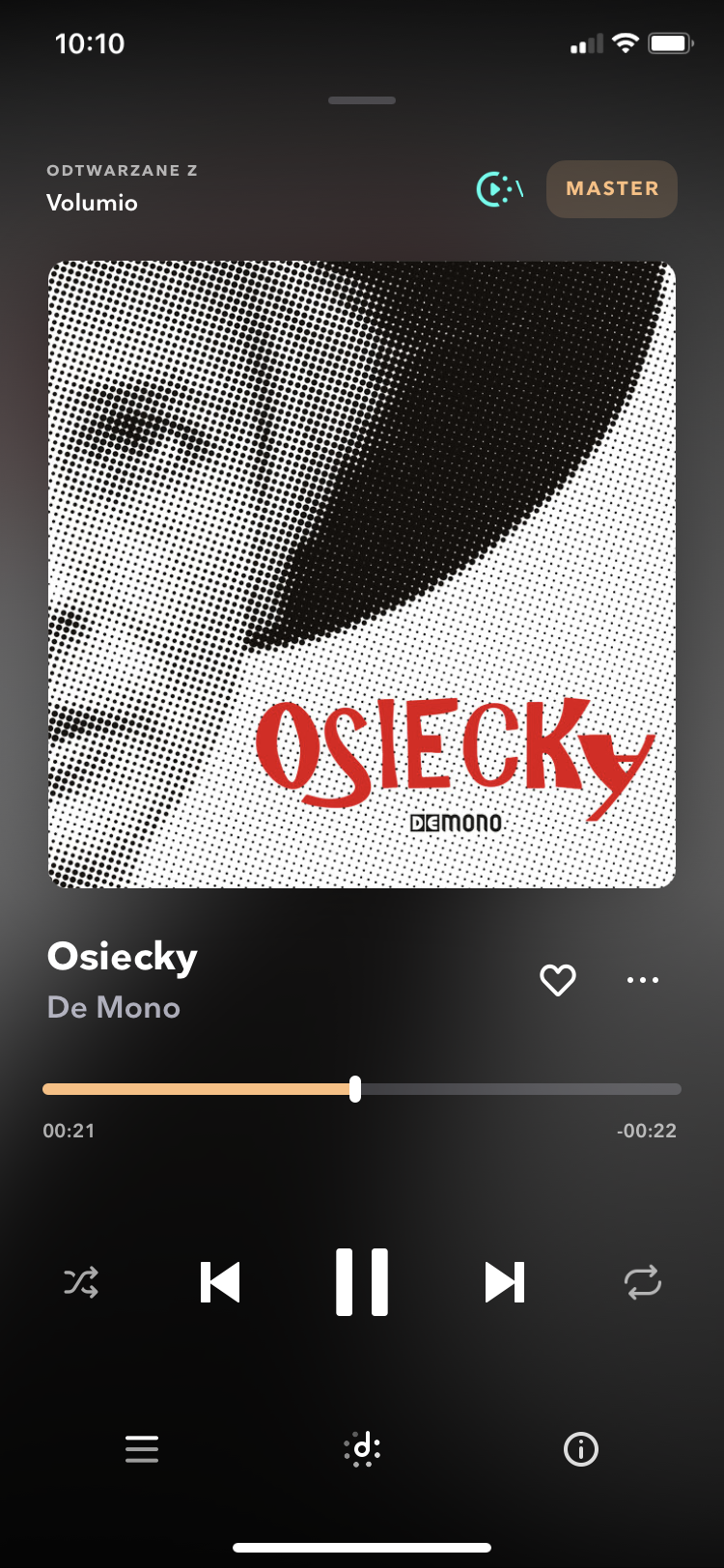Skip to the next track
724x1568 pixels.
click(x=505, y=1282)
